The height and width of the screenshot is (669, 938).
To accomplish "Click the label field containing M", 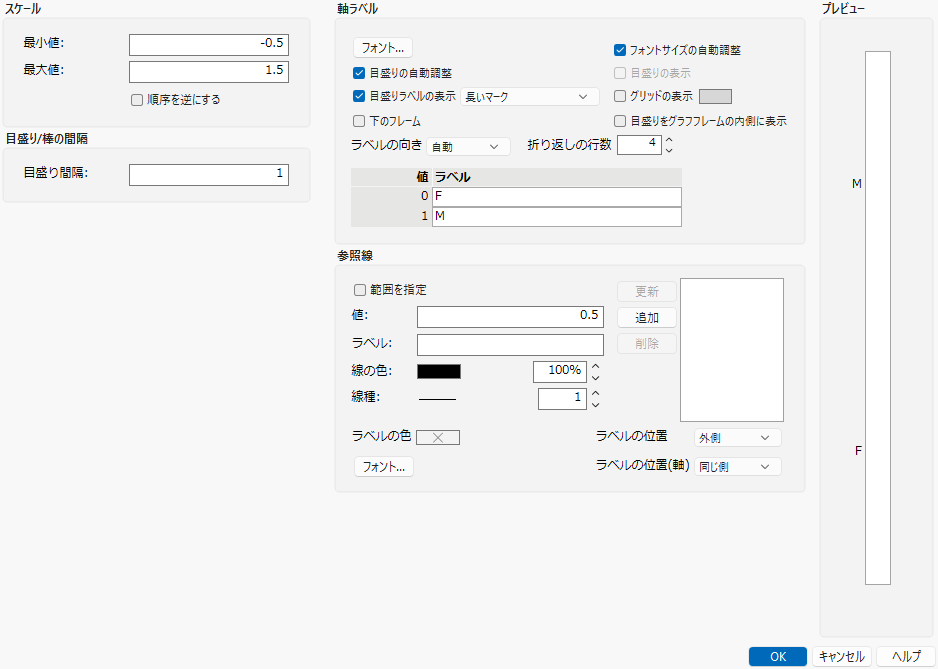I will [556, 217].
